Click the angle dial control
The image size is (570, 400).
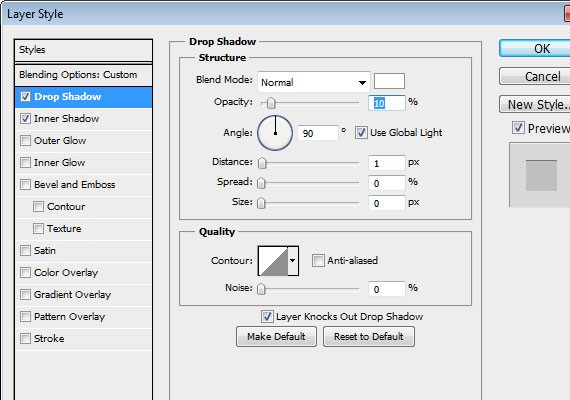(x=275, y=133)
